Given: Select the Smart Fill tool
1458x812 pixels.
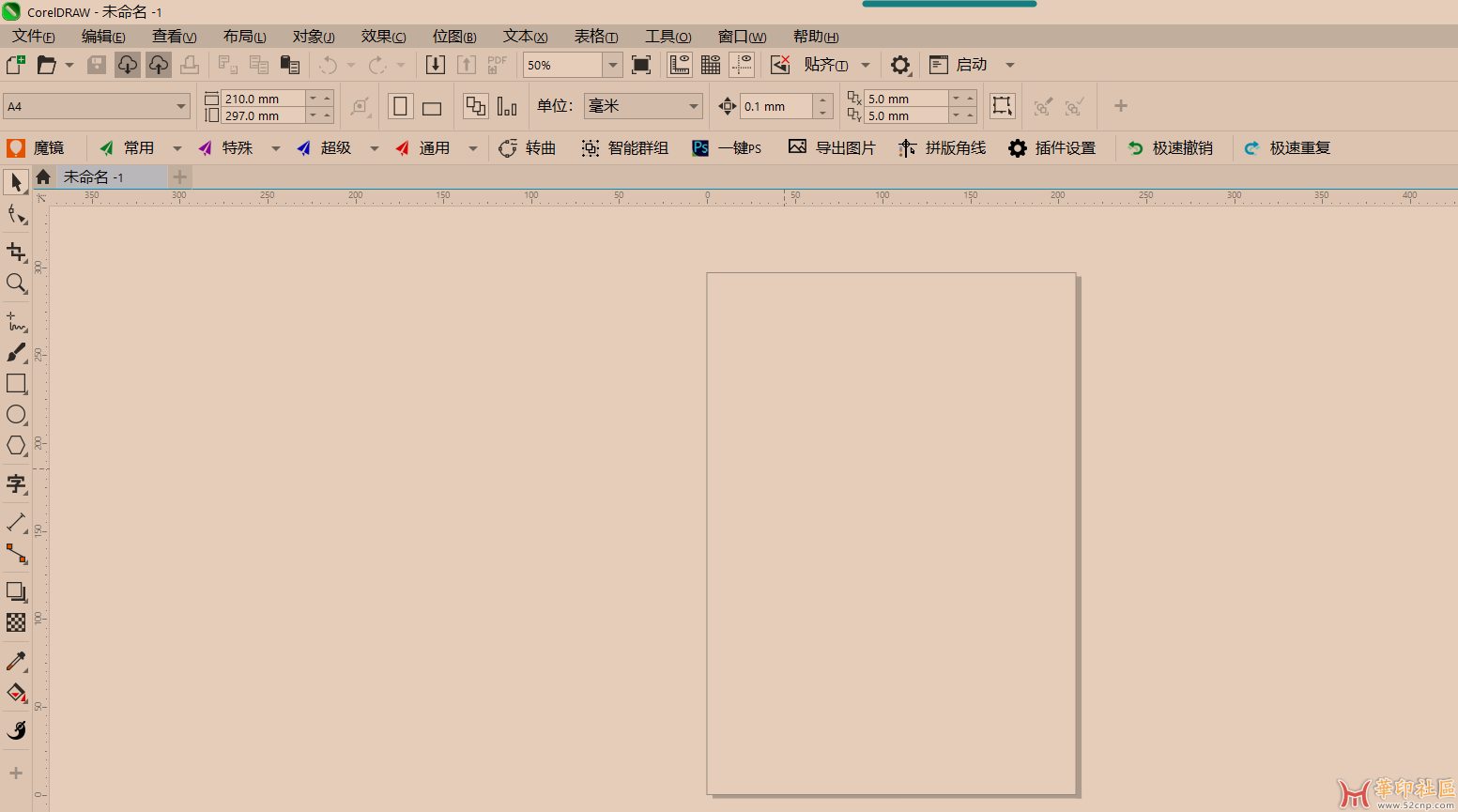Looking at the screenshot, I should [16, 729].
